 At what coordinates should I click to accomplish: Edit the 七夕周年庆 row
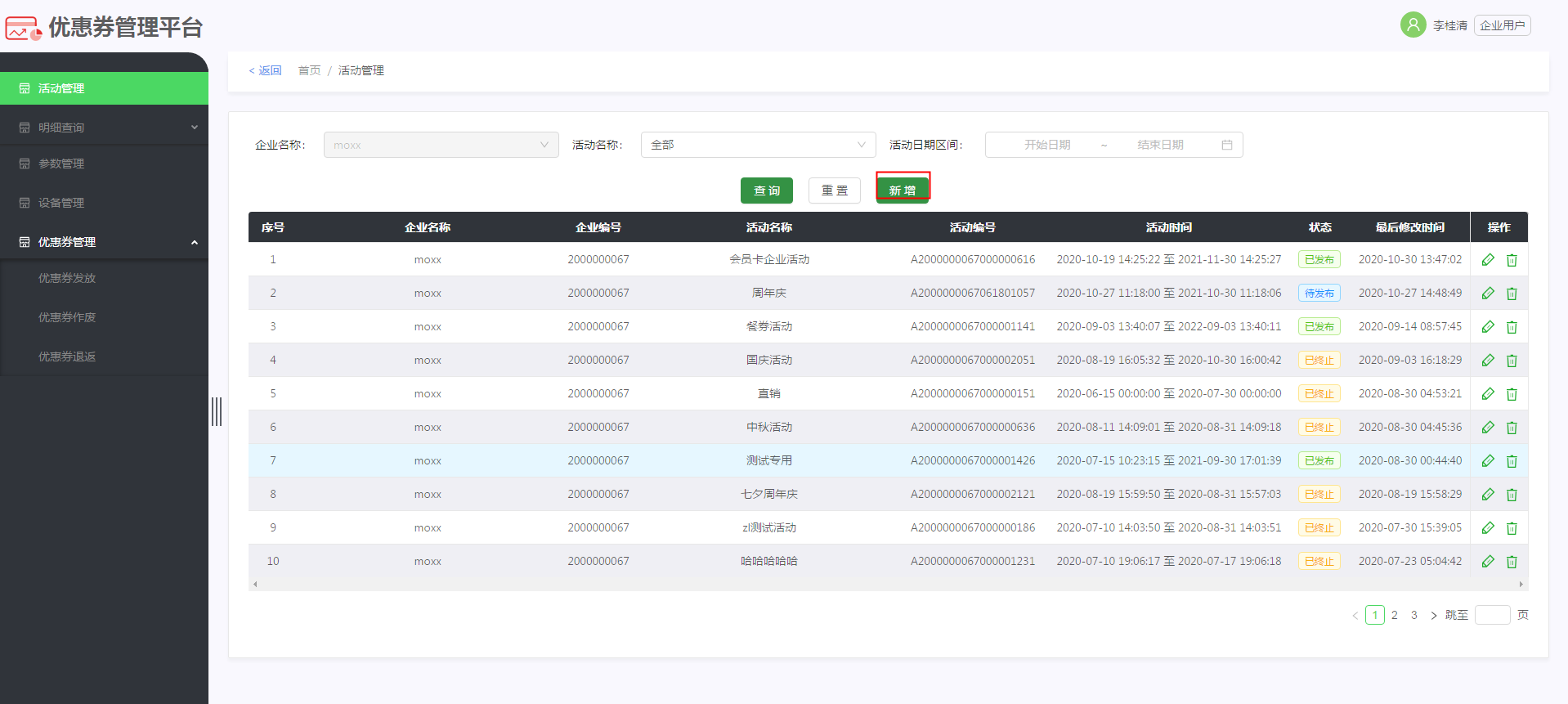1488,494
